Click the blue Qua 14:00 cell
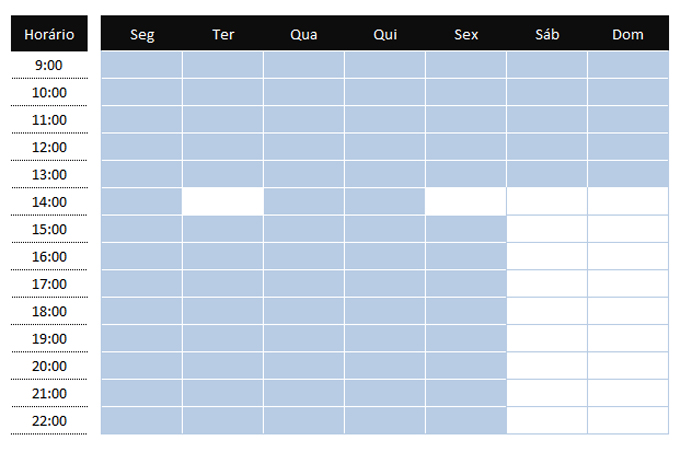 point(304,201)
